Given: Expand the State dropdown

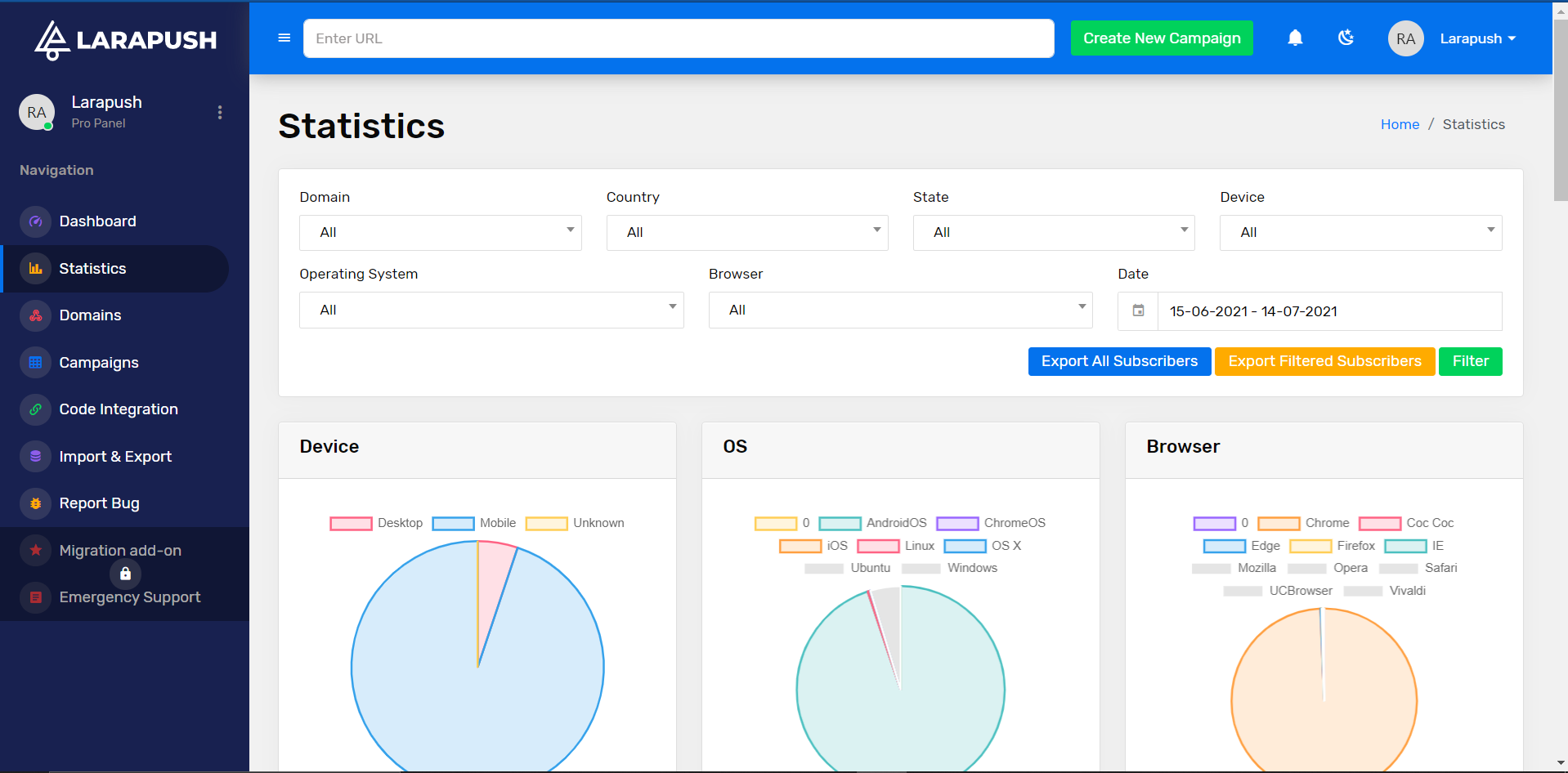Looking at the screenshot, I should [1054, 233].
